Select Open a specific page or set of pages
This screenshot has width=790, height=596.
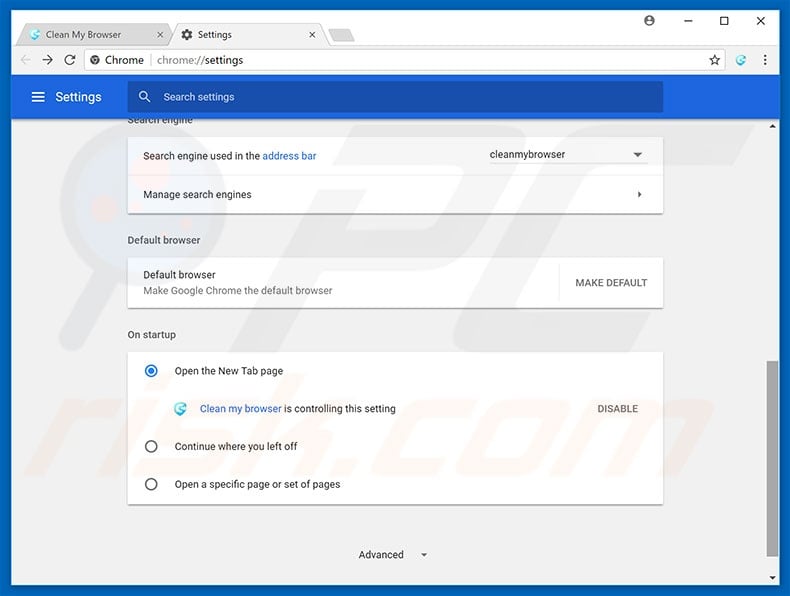151,484
